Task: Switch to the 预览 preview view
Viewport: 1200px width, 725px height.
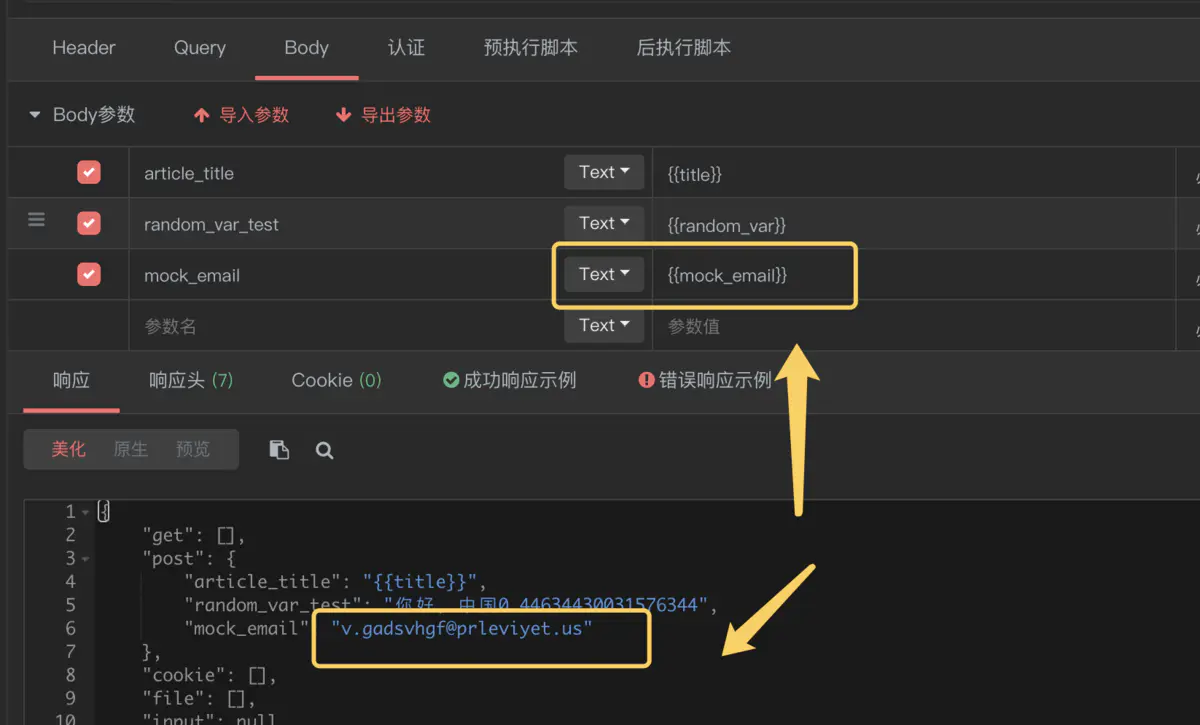Action: click(193, 449)
